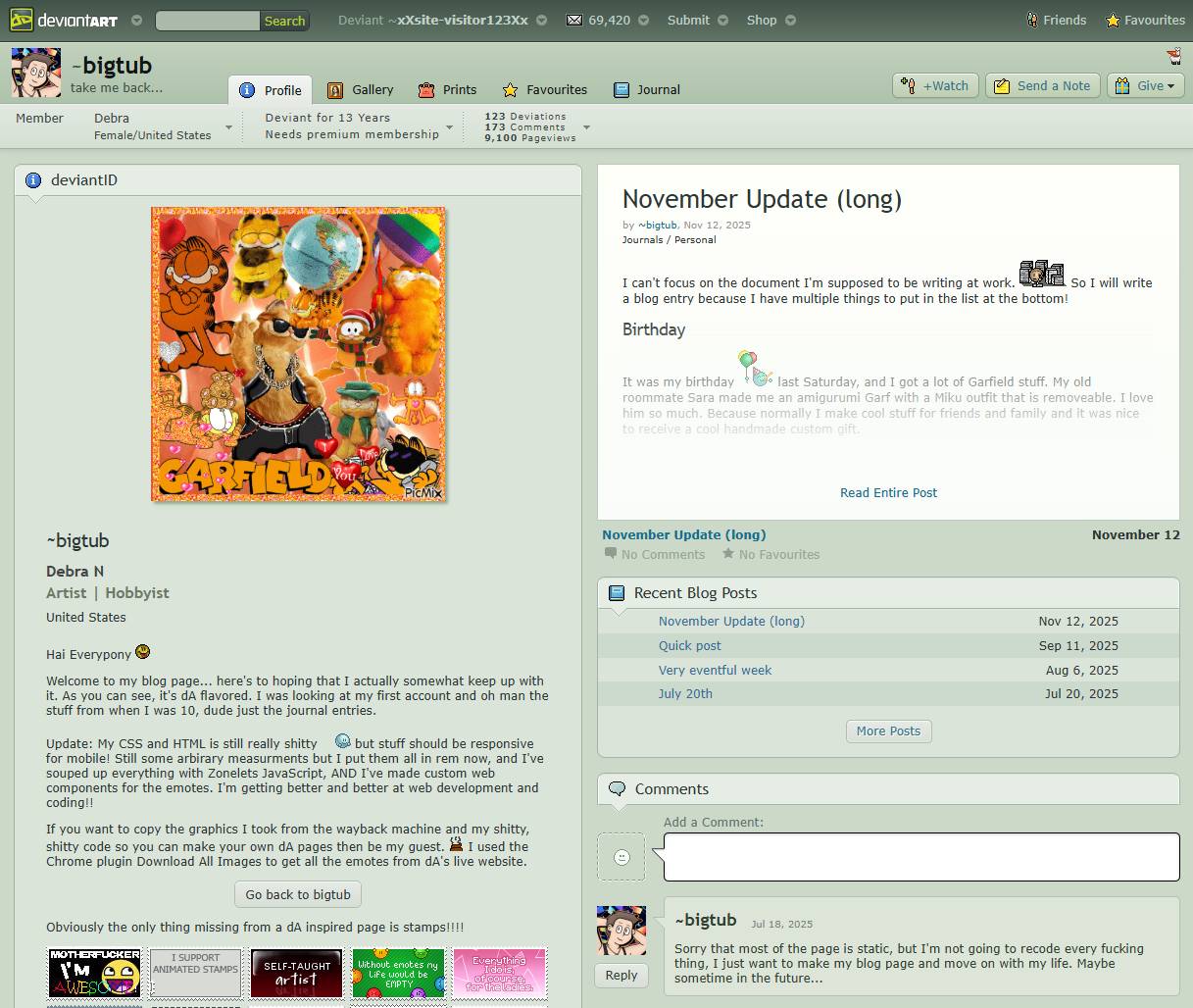
Task: Switch to the Gallery tab
Action: (361, 89)
